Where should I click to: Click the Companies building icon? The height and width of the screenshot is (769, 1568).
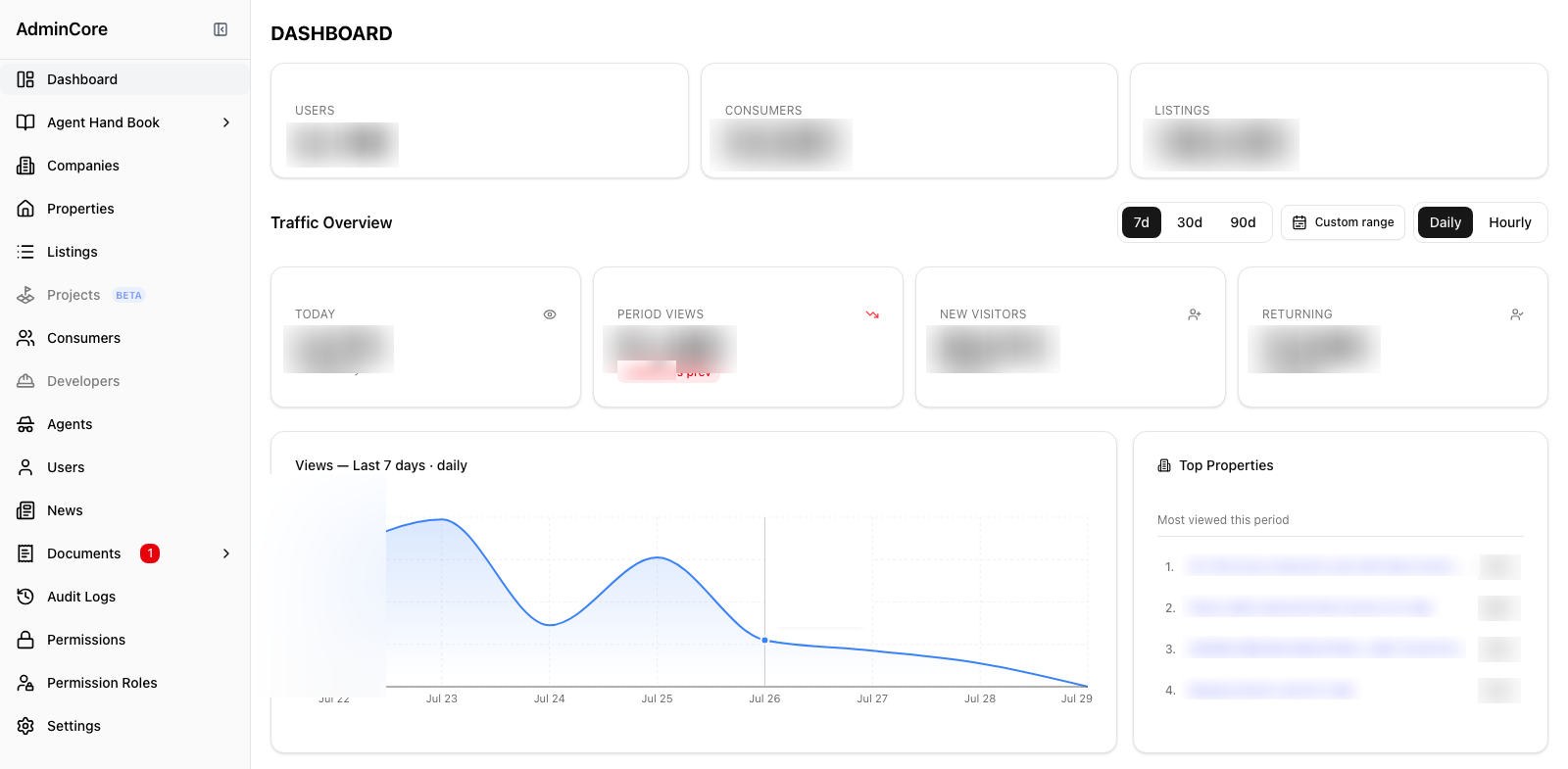pos(25,166)
